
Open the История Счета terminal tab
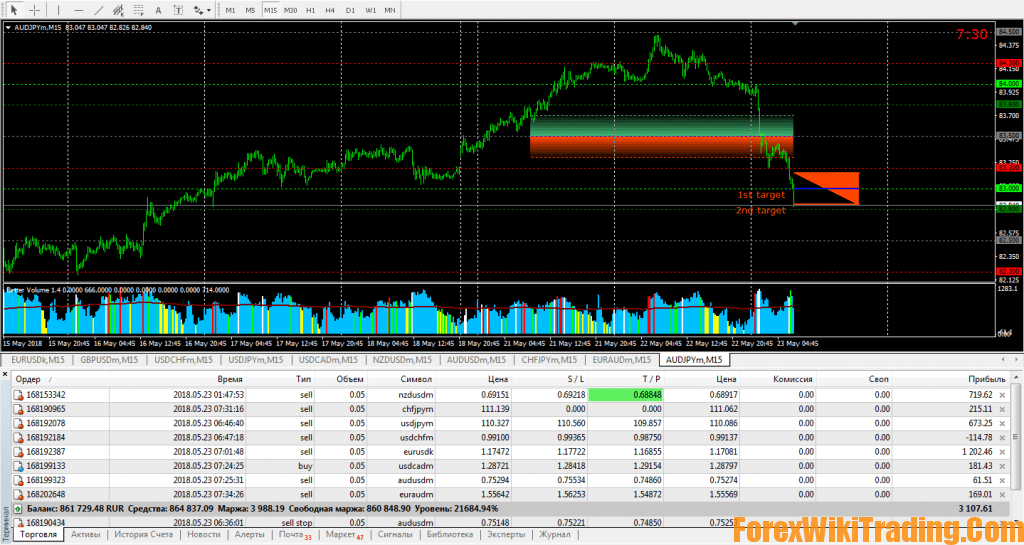pos(142,534)
